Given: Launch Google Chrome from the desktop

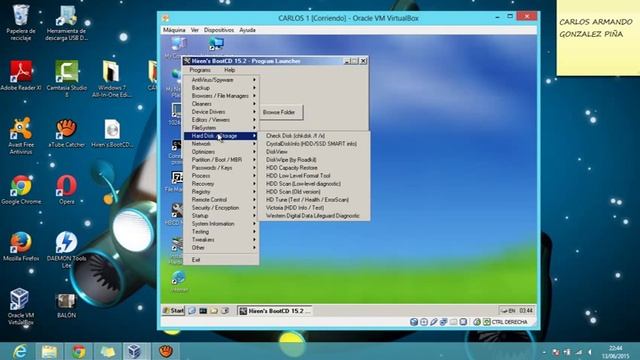Looking at the screenshot, I should tap(21, 189).
